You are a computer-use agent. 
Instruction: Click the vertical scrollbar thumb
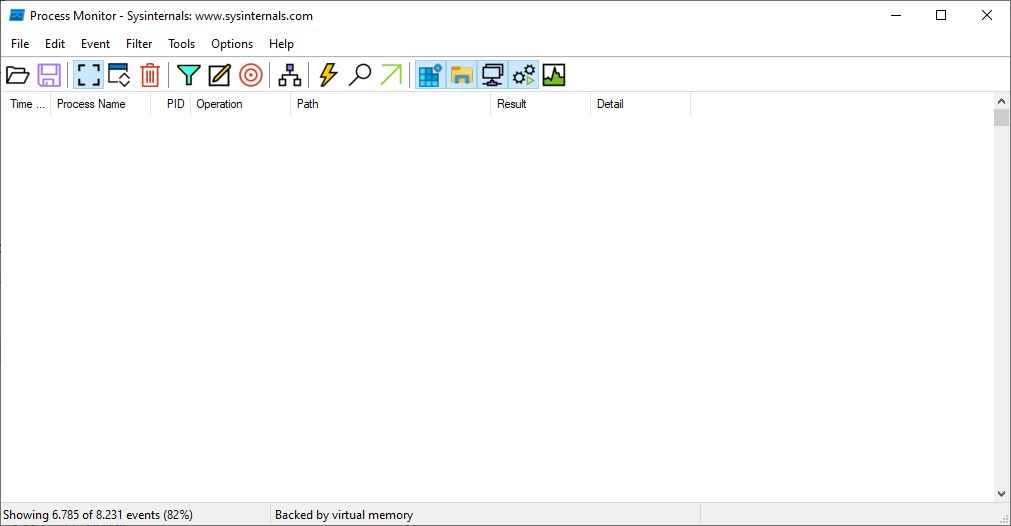[x=1001, y=117]
